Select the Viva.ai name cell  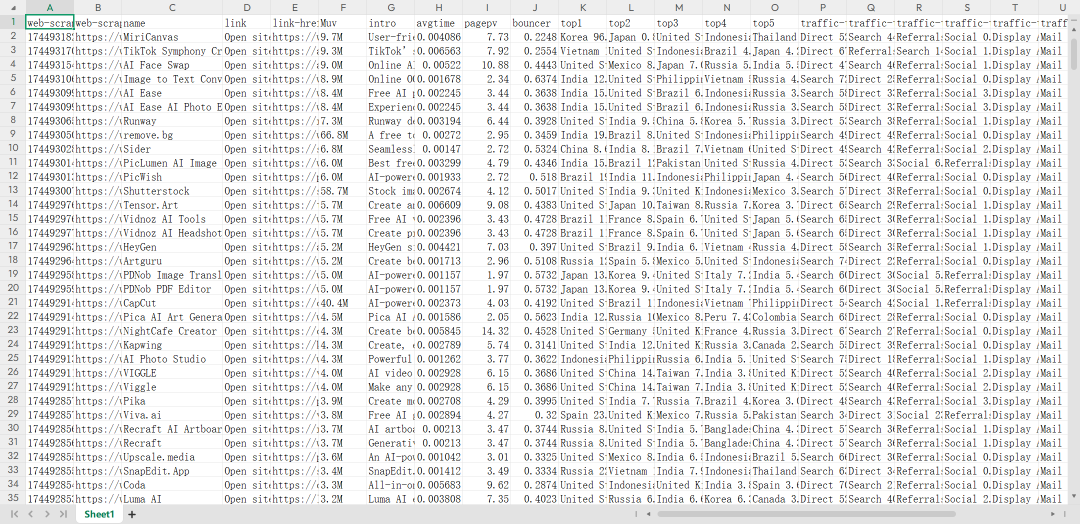(172, 415)
